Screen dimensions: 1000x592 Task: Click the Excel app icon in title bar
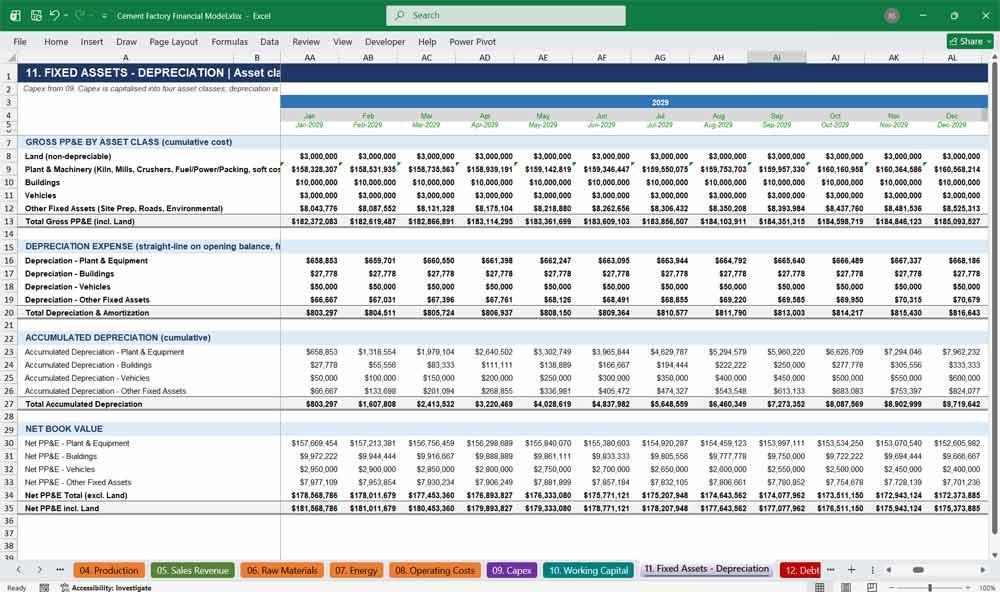tap(15, 15)
